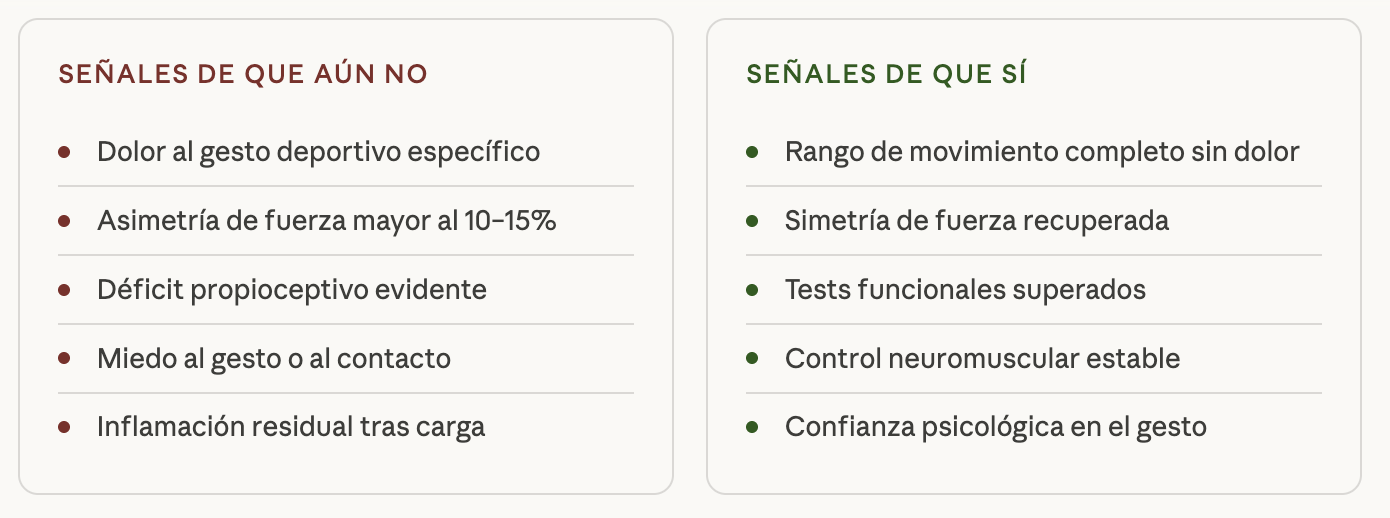This screenshot has width=1390, height=518.
Task: Click 'Rango de movimiento completo sin dolor'
Action: click(x=1042, y=152)
